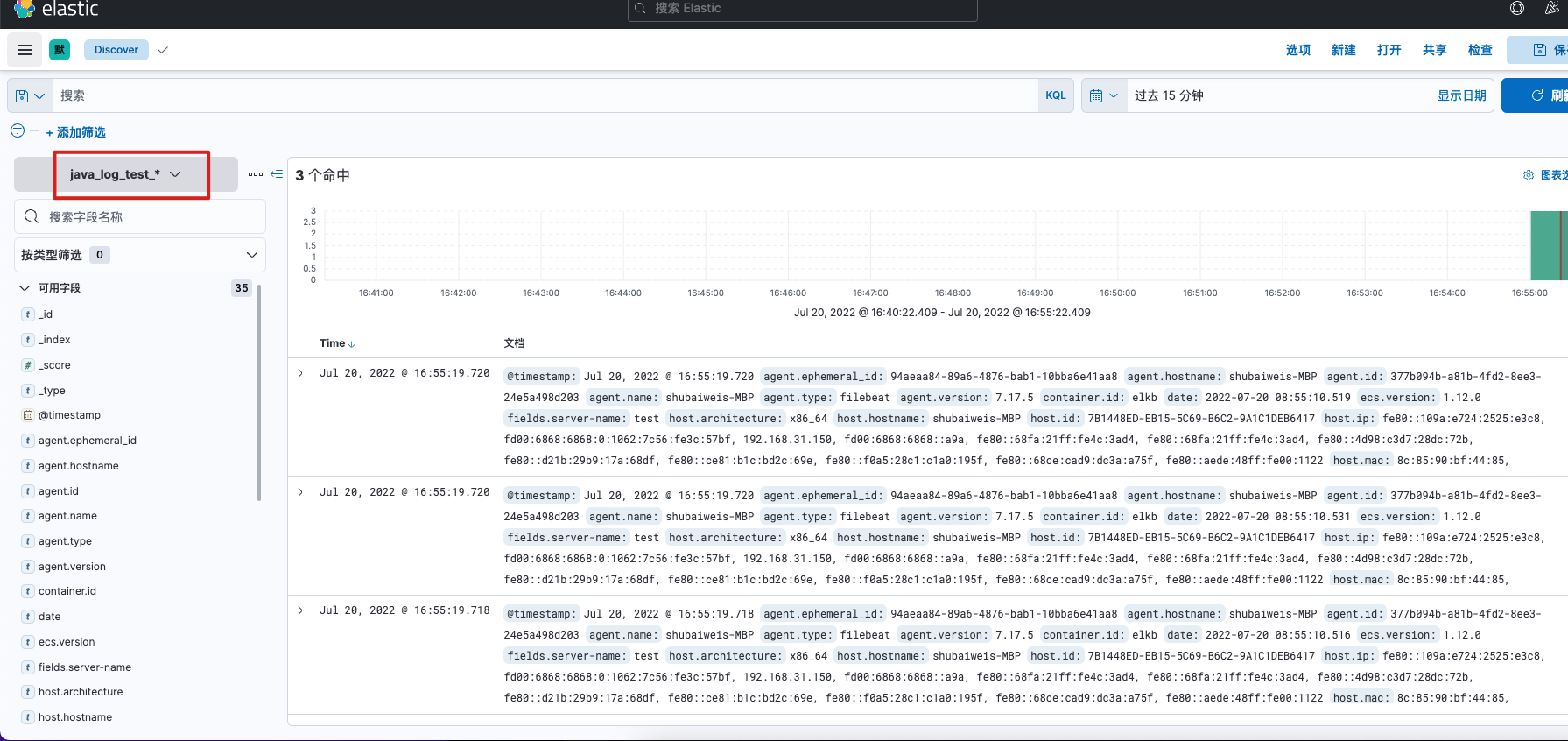
Task: Select the host.architecture field
Action: (81, 692)
